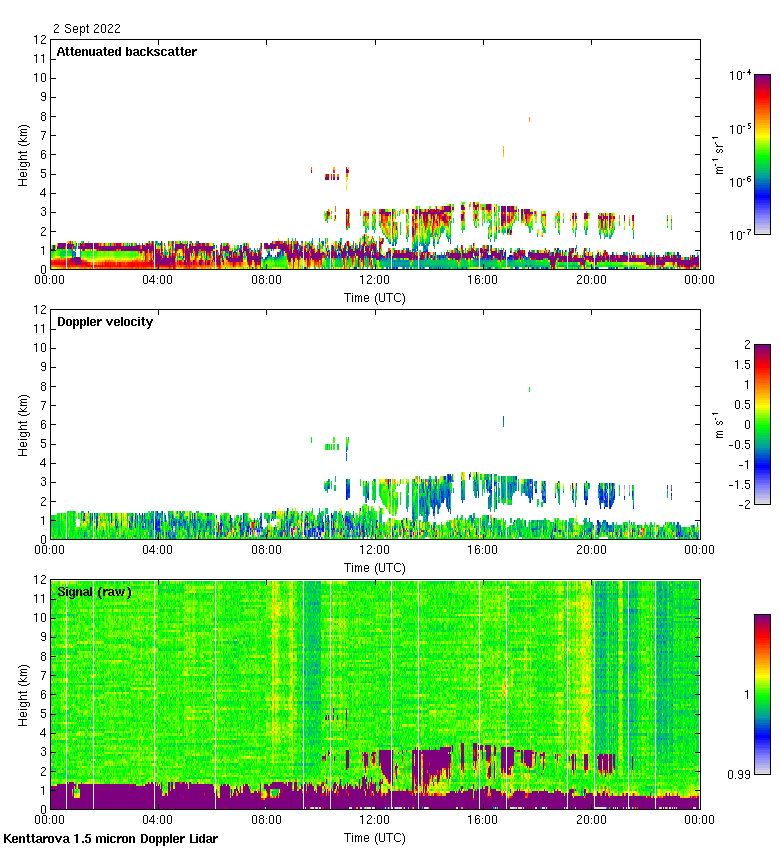Image resolution: width=780 pixels, height=850 pixels.
Task: Click the Height (km) axis label of backscatter plot
Action: tap(23, 154)
